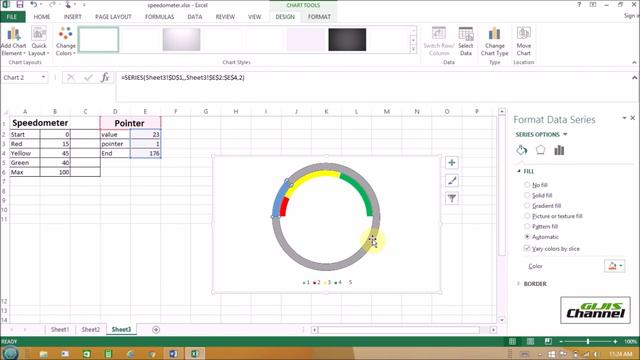This screenshot has height=360, width=640.
Task: Switch to Page Break Preview icon
Action: click(x=548, y=341)
